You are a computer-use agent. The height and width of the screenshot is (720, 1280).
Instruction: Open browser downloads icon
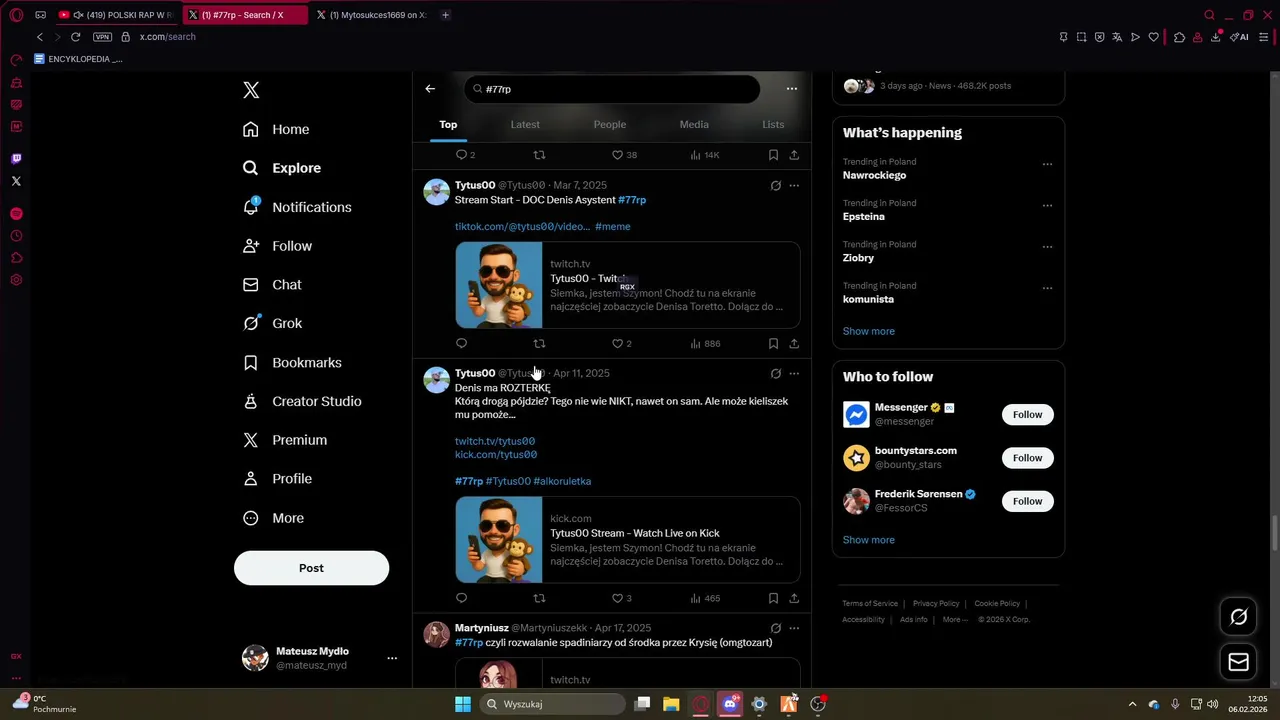click(1216, 37)
